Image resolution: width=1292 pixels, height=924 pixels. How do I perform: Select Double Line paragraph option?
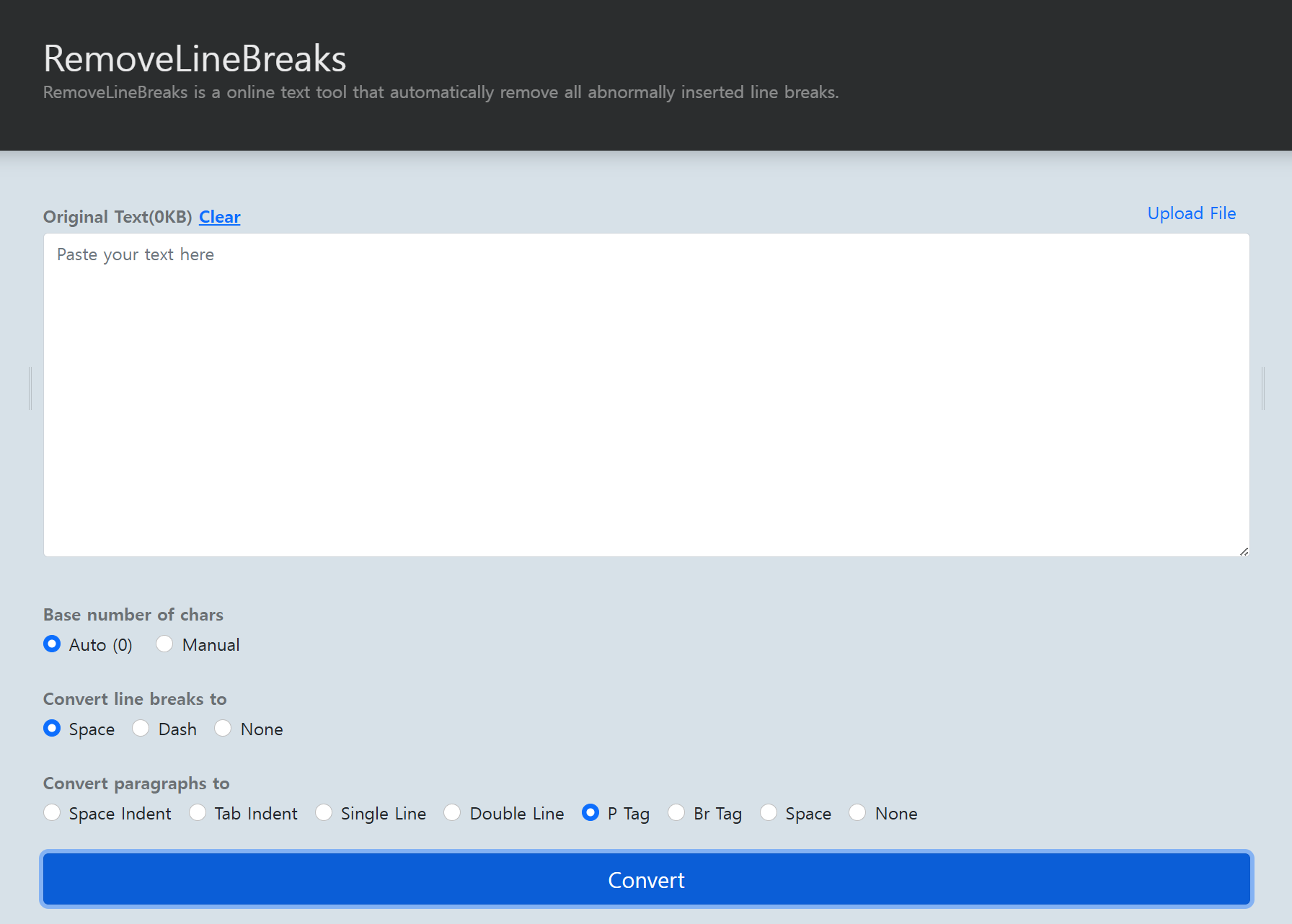[x=452, y=812]
